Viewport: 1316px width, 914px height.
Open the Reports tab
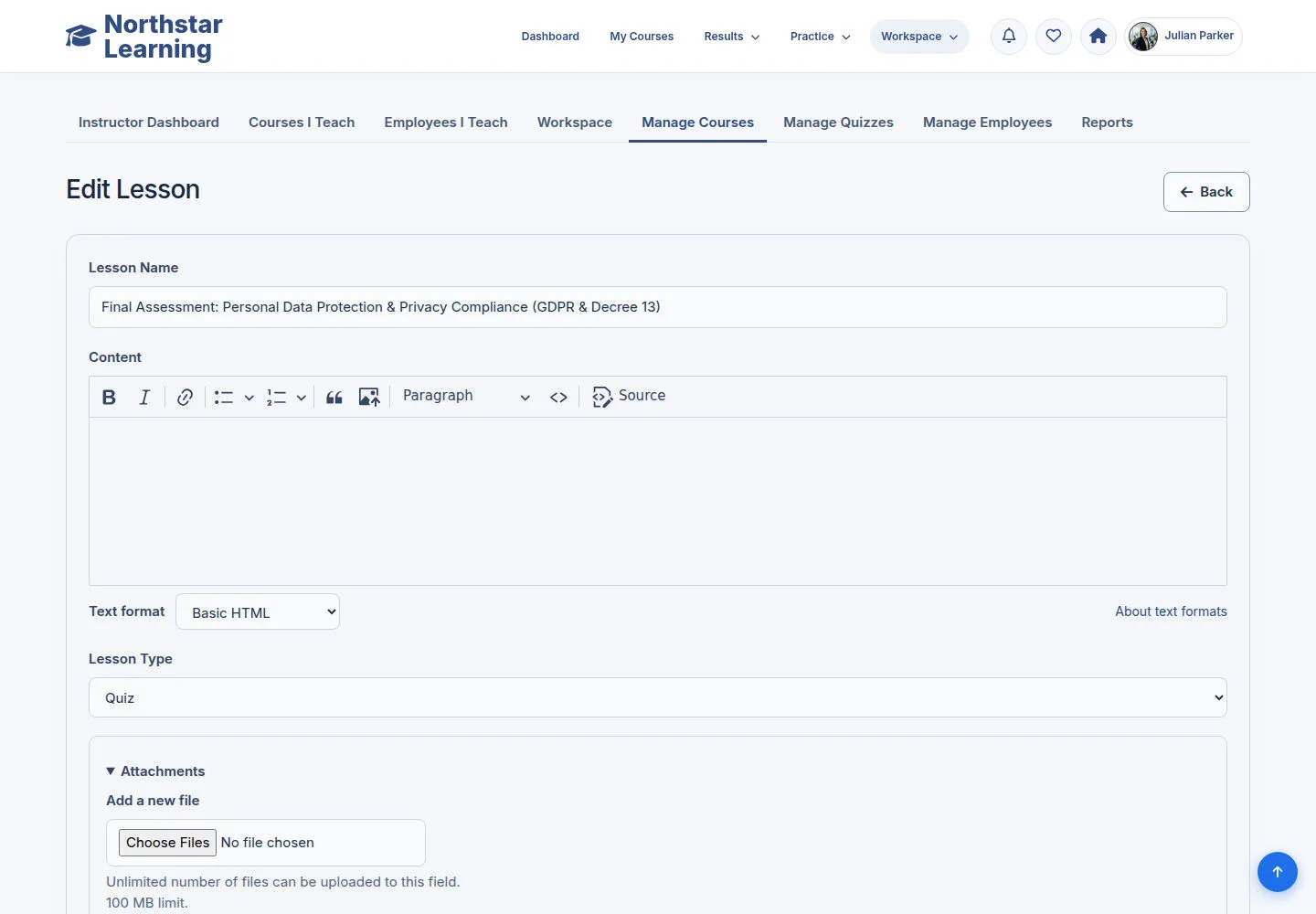(x=1107, y=122)
